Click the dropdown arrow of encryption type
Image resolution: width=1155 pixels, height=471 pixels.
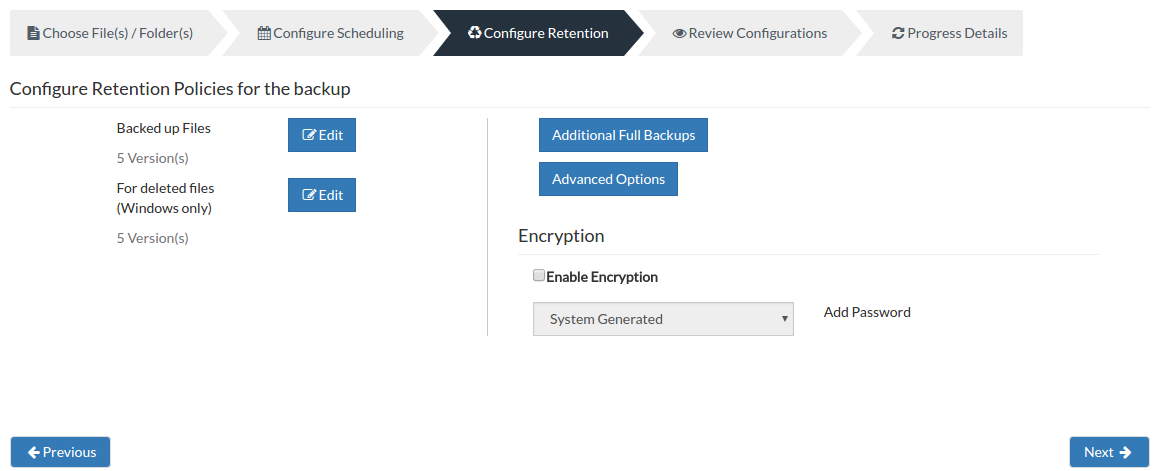coord(784,319)
